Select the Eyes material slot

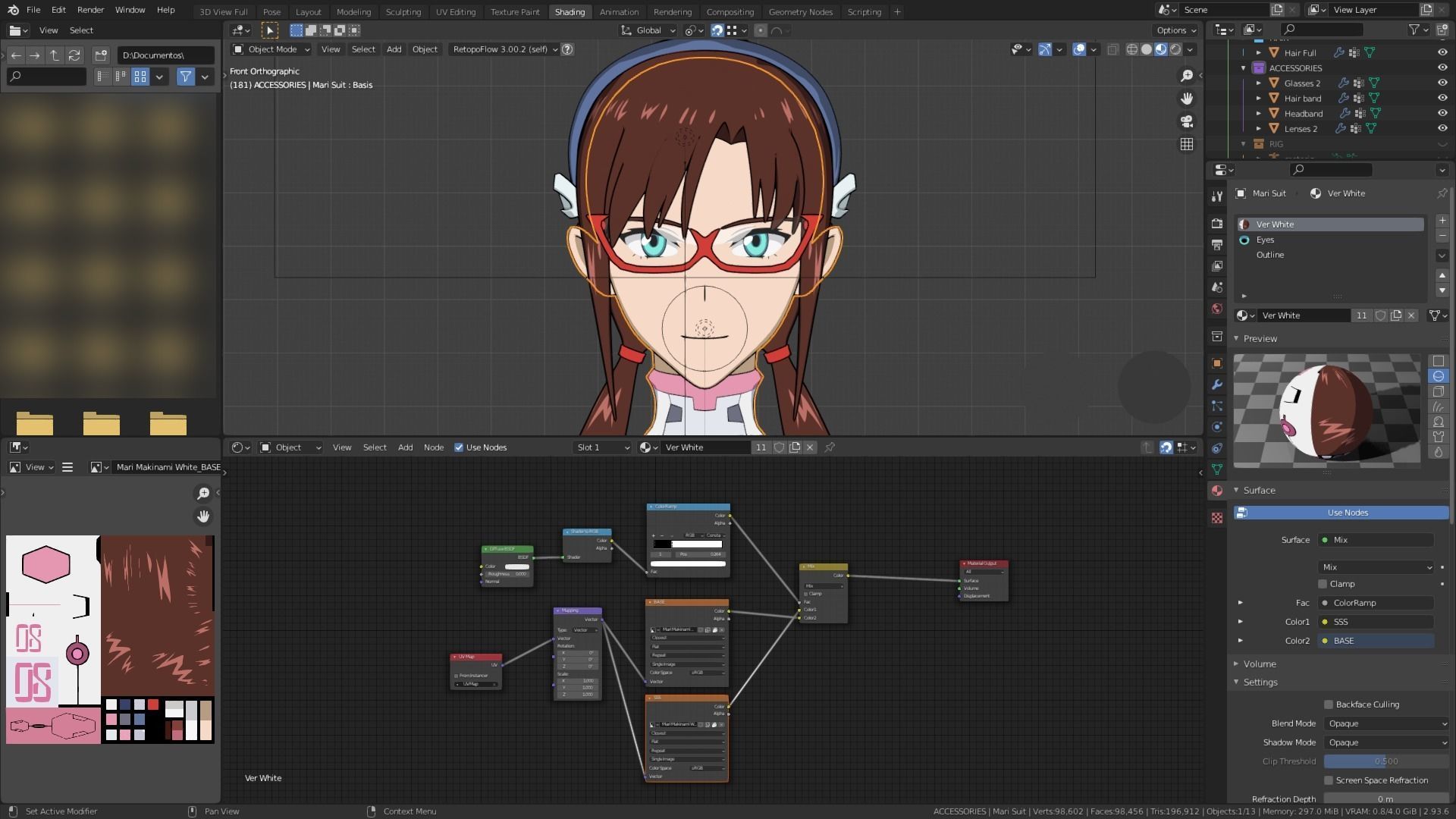click(1331, 240)
